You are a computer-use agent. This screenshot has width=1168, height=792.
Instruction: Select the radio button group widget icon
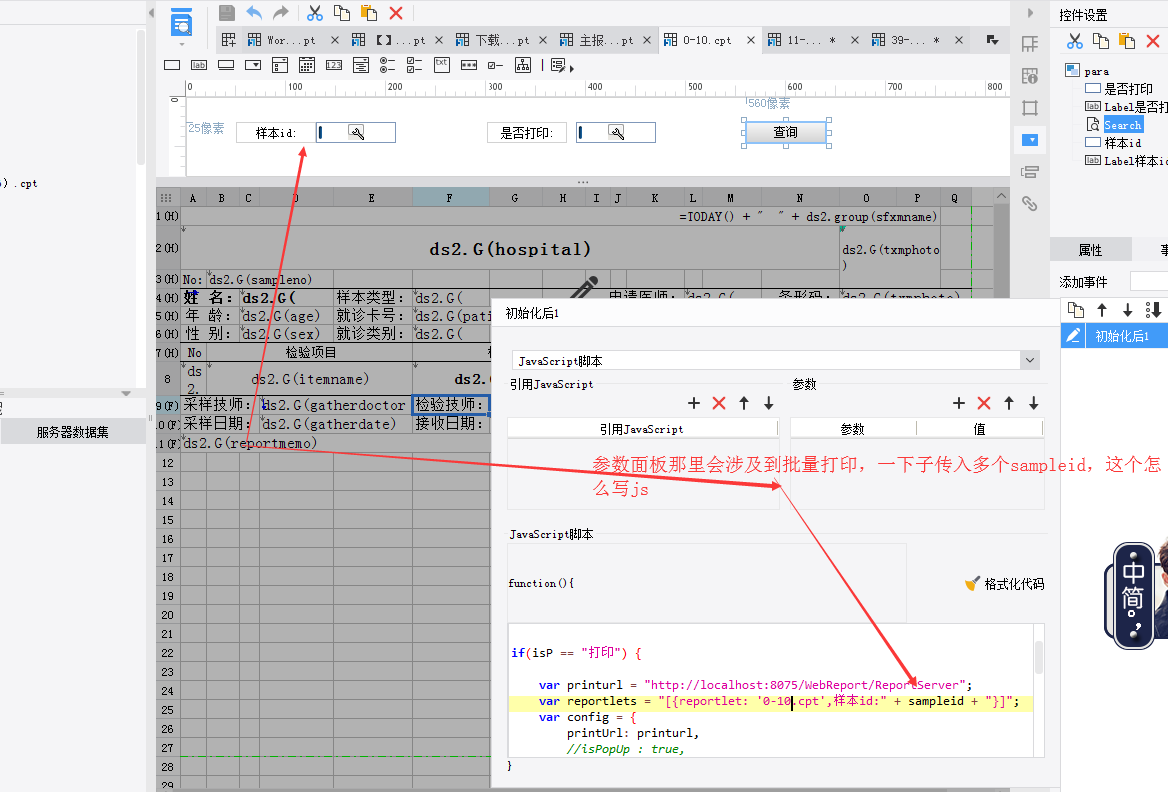[x=387, y=65]
